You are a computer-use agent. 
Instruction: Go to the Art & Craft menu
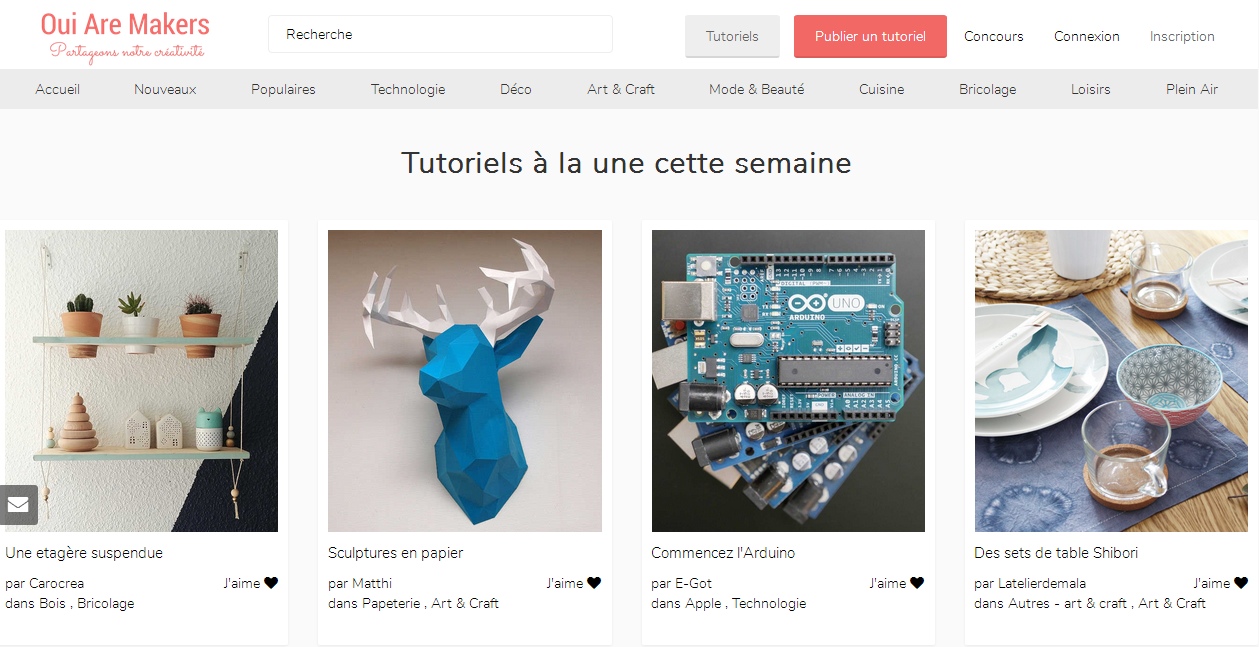621,89
